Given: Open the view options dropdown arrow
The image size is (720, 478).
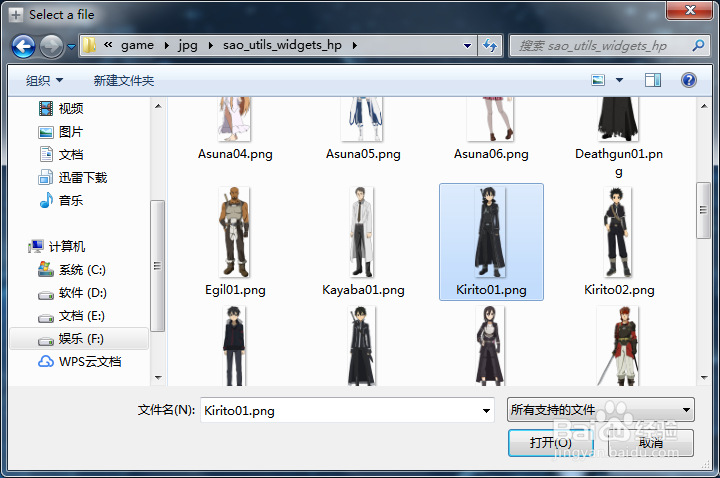Looking at the screenshot, I should click(x=619, y=80).
